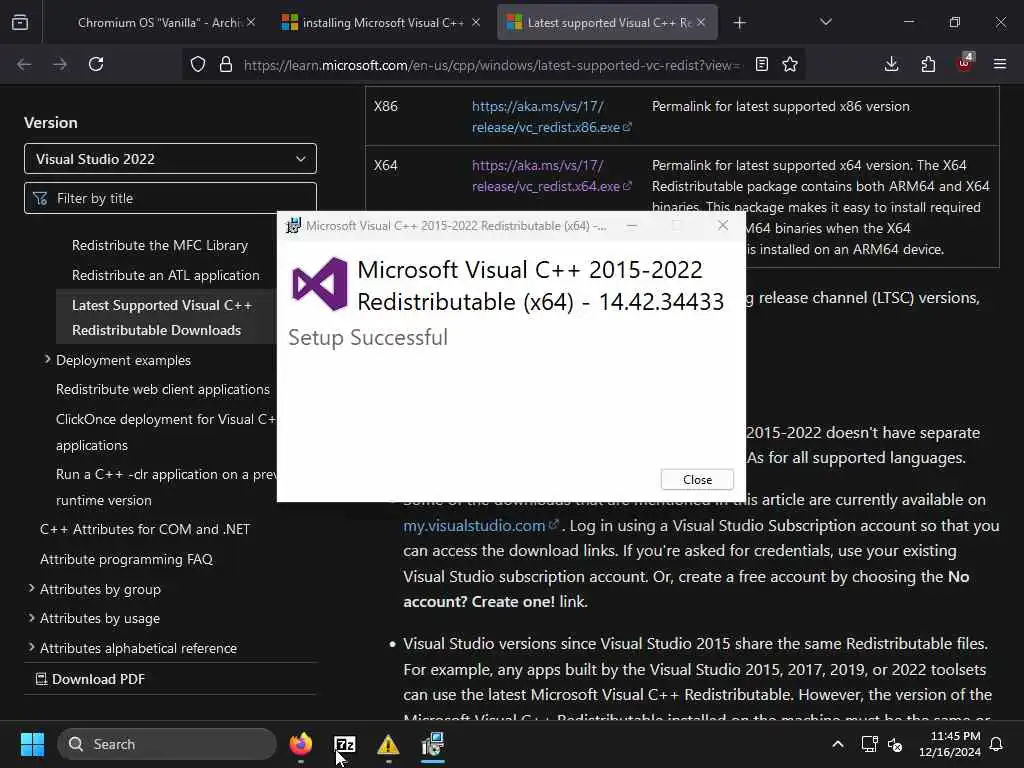Click the Visual Studio logo in dialog

[319, 284]
